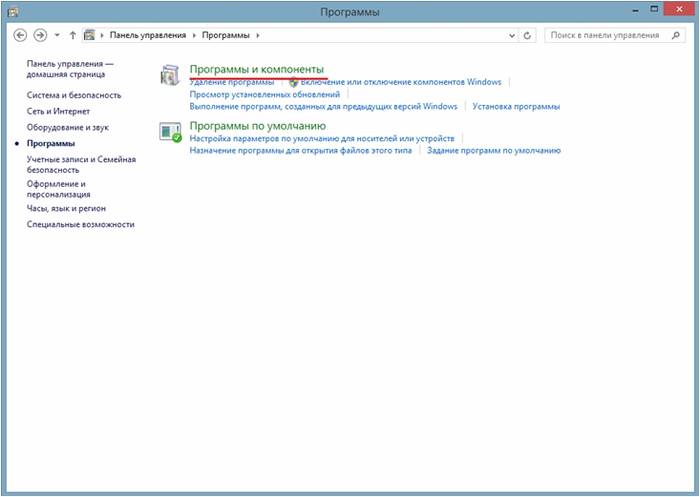Select Программы in the sidebar
Viewport: 700px width, 497px height.
tap(51, 143)
